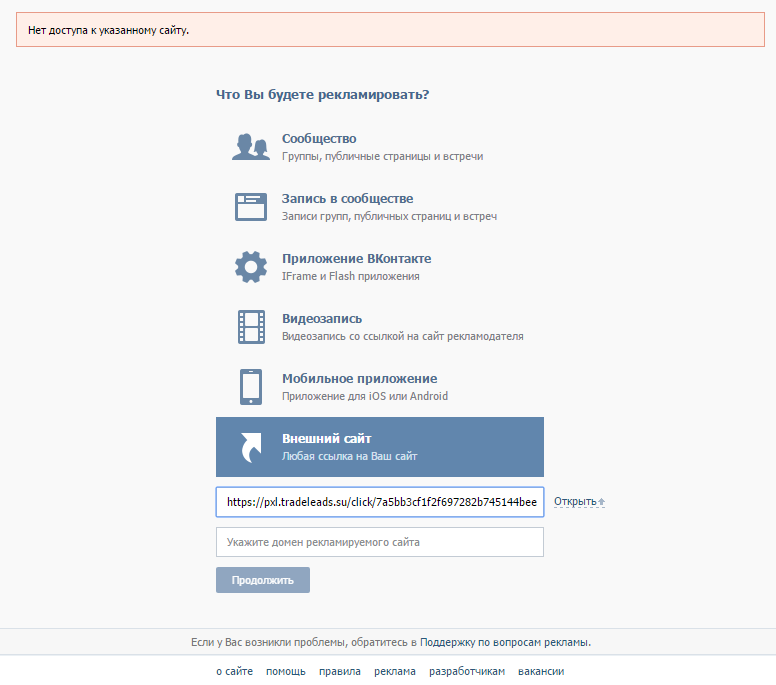Click the gear icon for VKontakte application
776x685 pixels.
tap(251, 267)
